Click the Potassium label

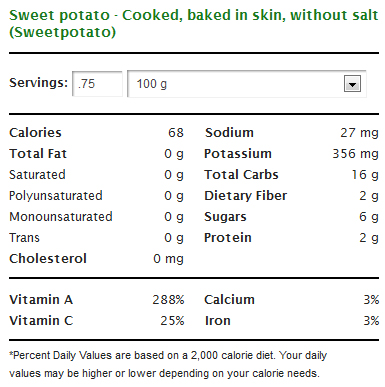[238, 154]
